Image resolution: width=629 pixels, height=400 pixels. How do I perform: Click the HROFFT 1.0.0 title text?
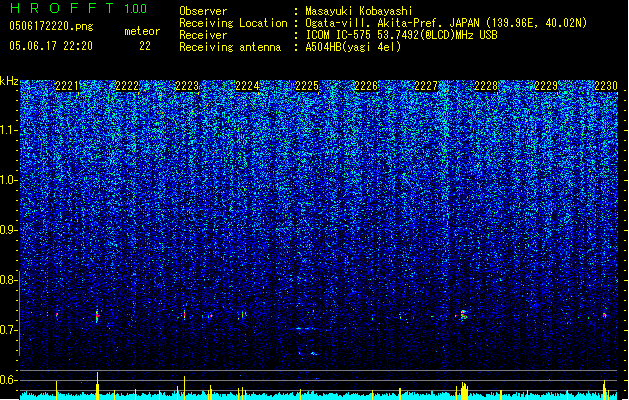(78, 8)
